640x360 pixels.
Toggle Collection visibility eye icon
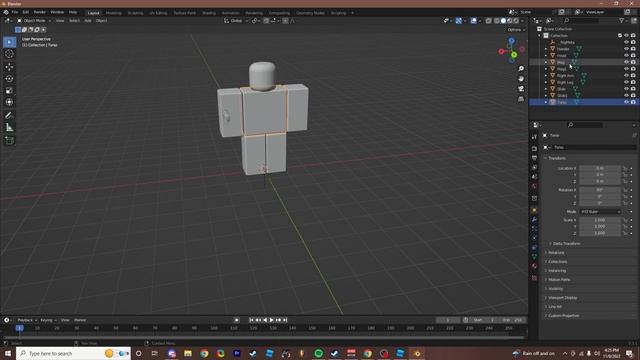coord(626,36)
